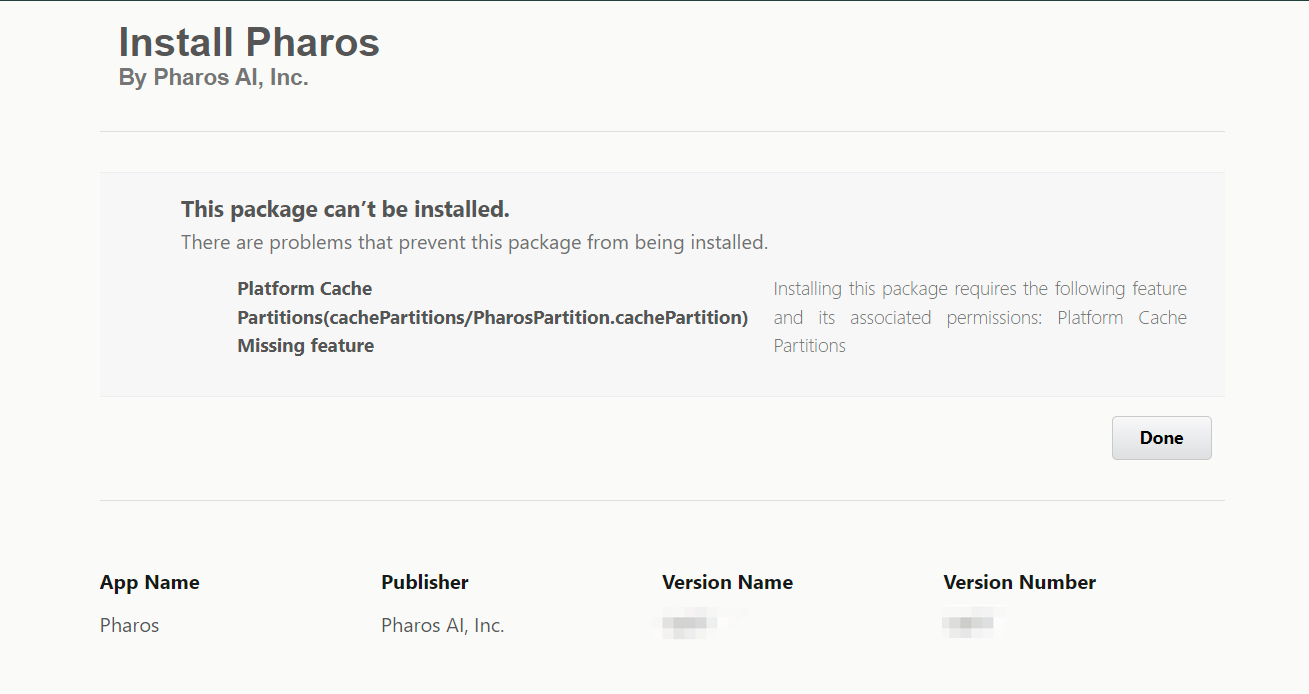Click 'By Pharos AI, Inc.' subtitle

point(213,78)
